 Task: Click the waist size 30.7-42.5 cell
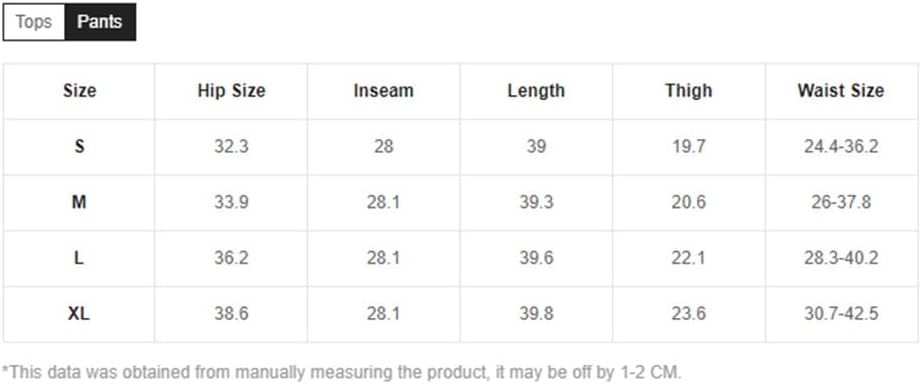pos(841,314)
